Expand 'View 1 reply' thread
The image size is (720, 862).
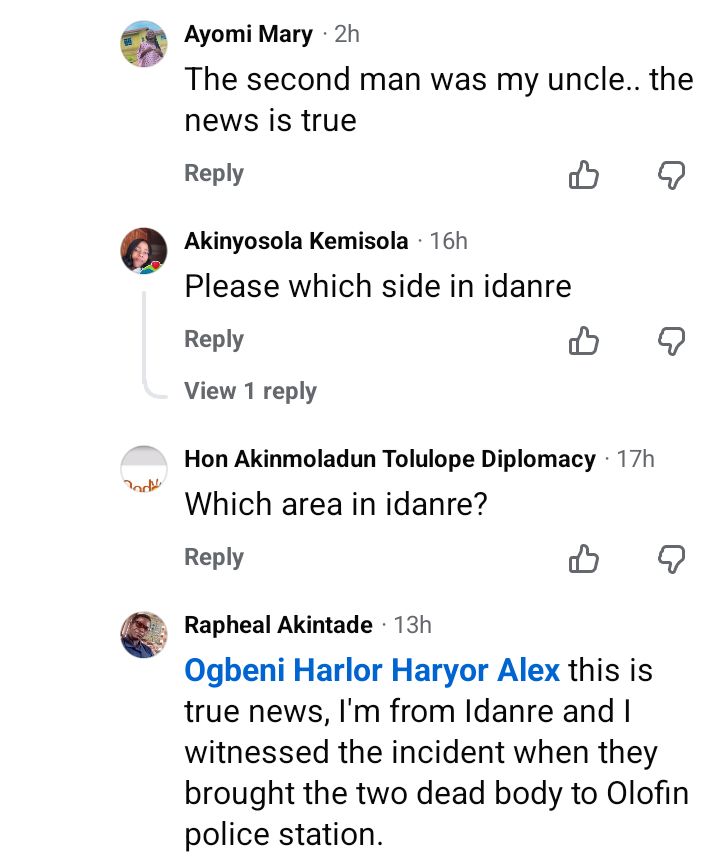coord(250,391)
